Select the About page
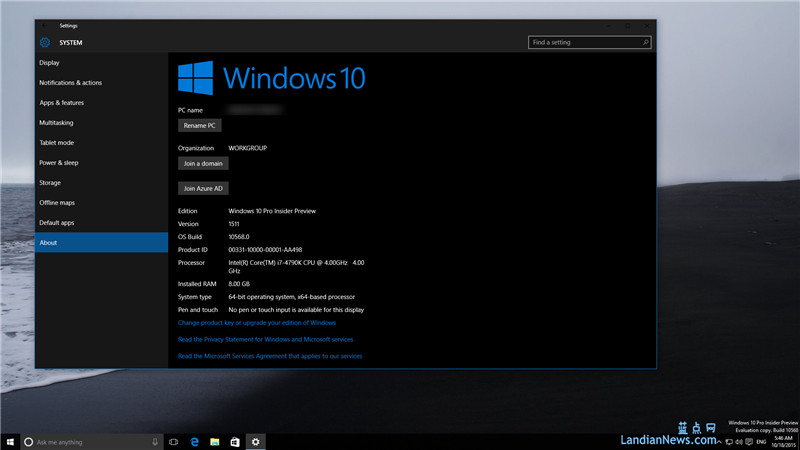800x450 pixels. [x=102, y=242]
